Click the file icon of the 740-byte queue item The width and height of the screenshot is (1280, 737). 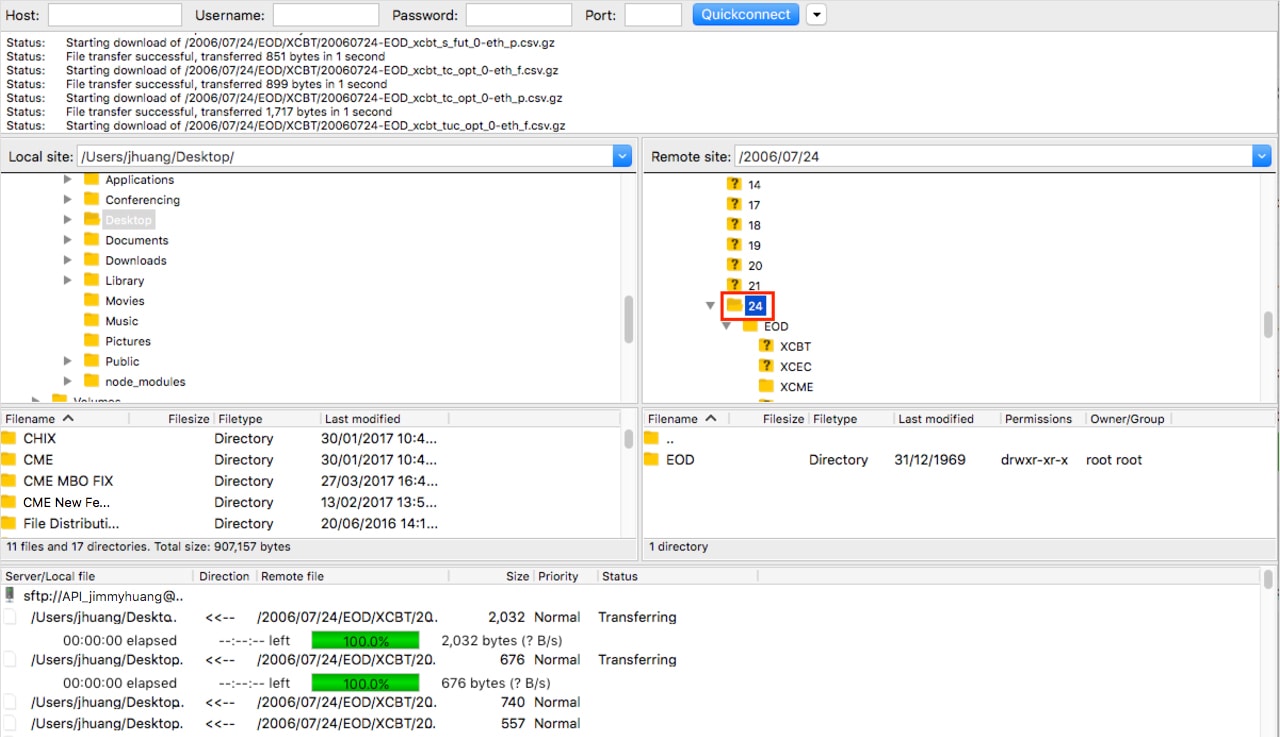[x=10, y=702]
